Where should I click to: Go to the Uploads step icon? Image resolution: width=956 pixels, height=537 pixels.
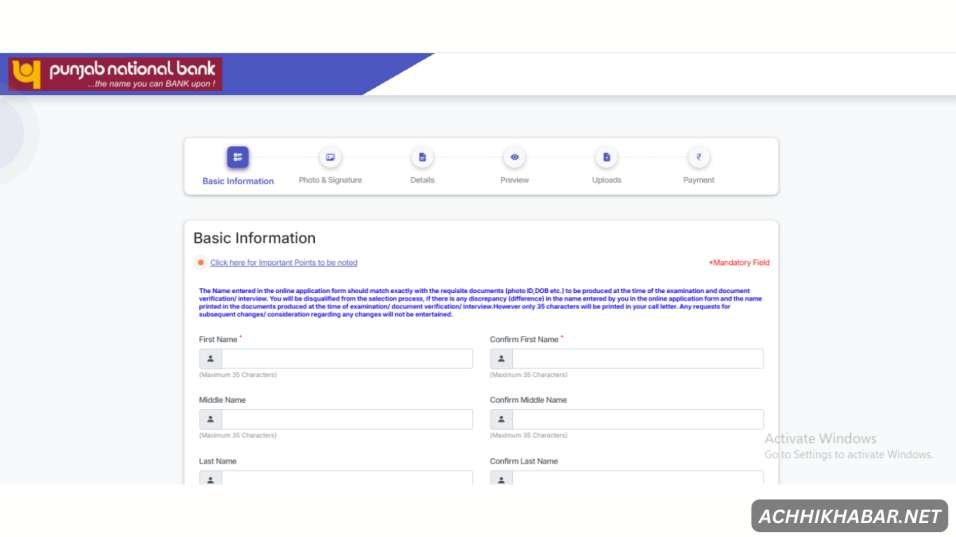click(x=606, y=157)
